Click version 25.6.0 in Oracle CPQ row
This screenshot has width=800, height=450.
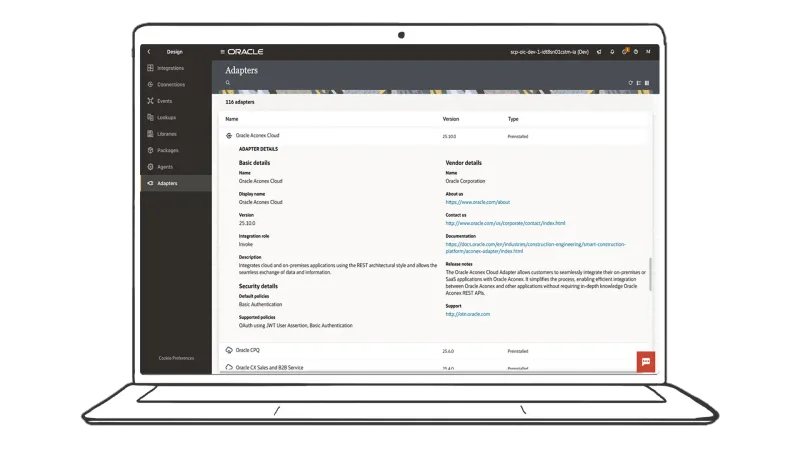(448, 351)
